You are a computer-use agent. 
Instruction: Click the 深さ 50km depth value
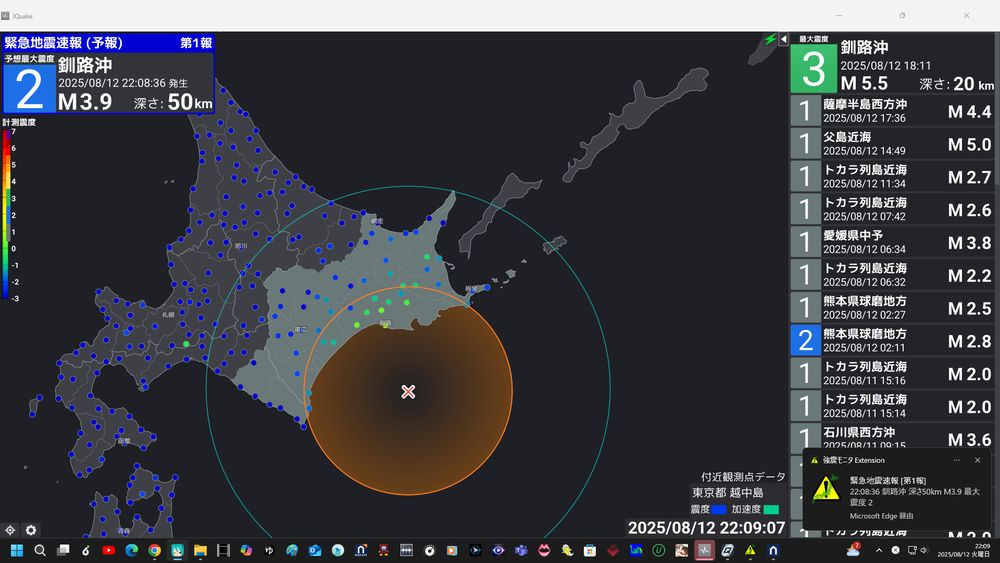point(173,102)
